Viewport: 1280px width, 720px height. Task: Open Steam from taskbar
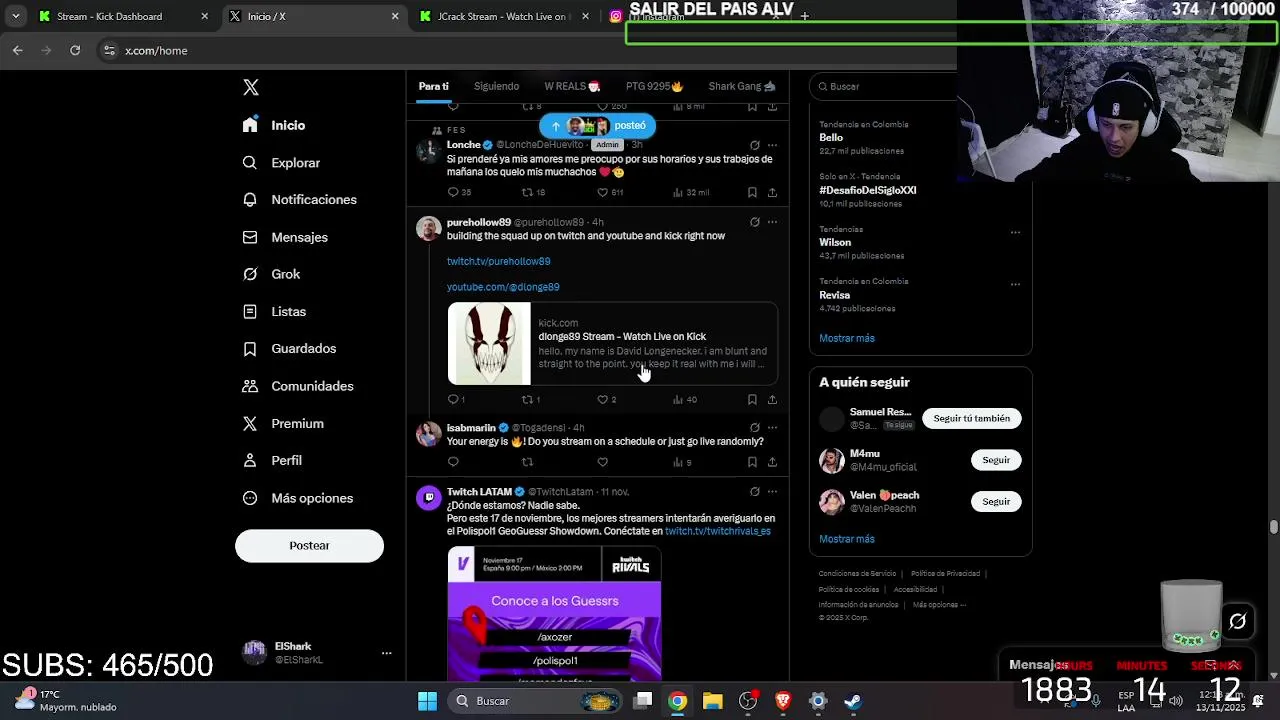click(x=853, y=701)
